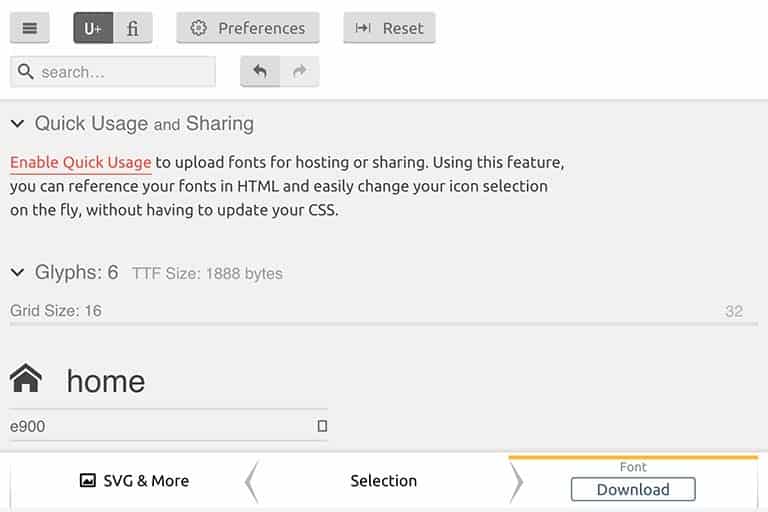Undo the last action
Image resolution: width=768 pixels, height=512 pixels.
tap(260, 72)
